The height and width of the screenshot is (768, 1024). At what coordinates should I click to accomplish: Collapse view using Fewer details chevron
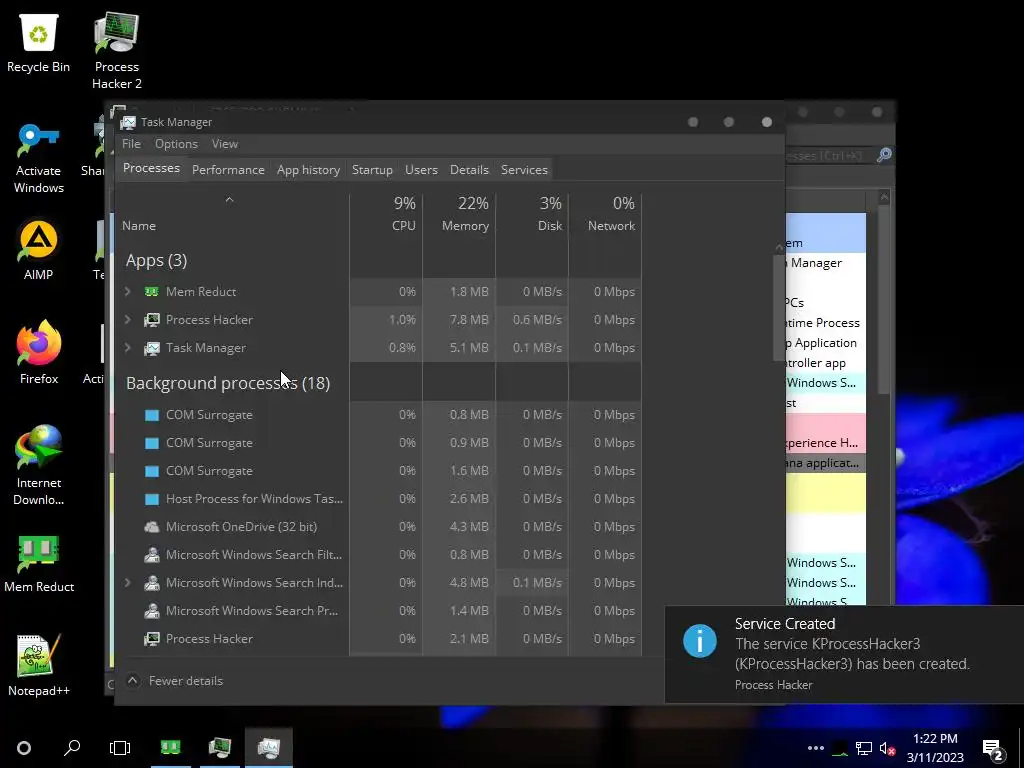(133, 681)
